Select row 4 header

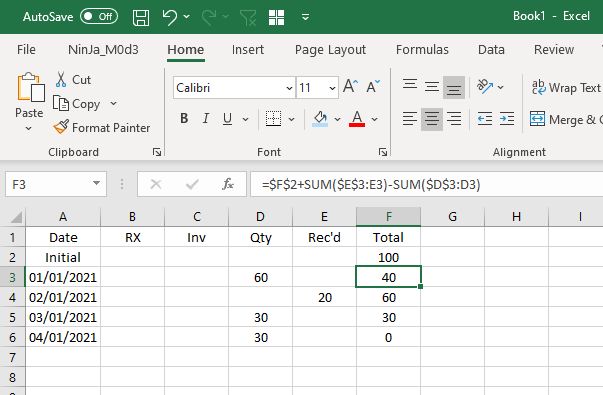(x=12, y=297)
